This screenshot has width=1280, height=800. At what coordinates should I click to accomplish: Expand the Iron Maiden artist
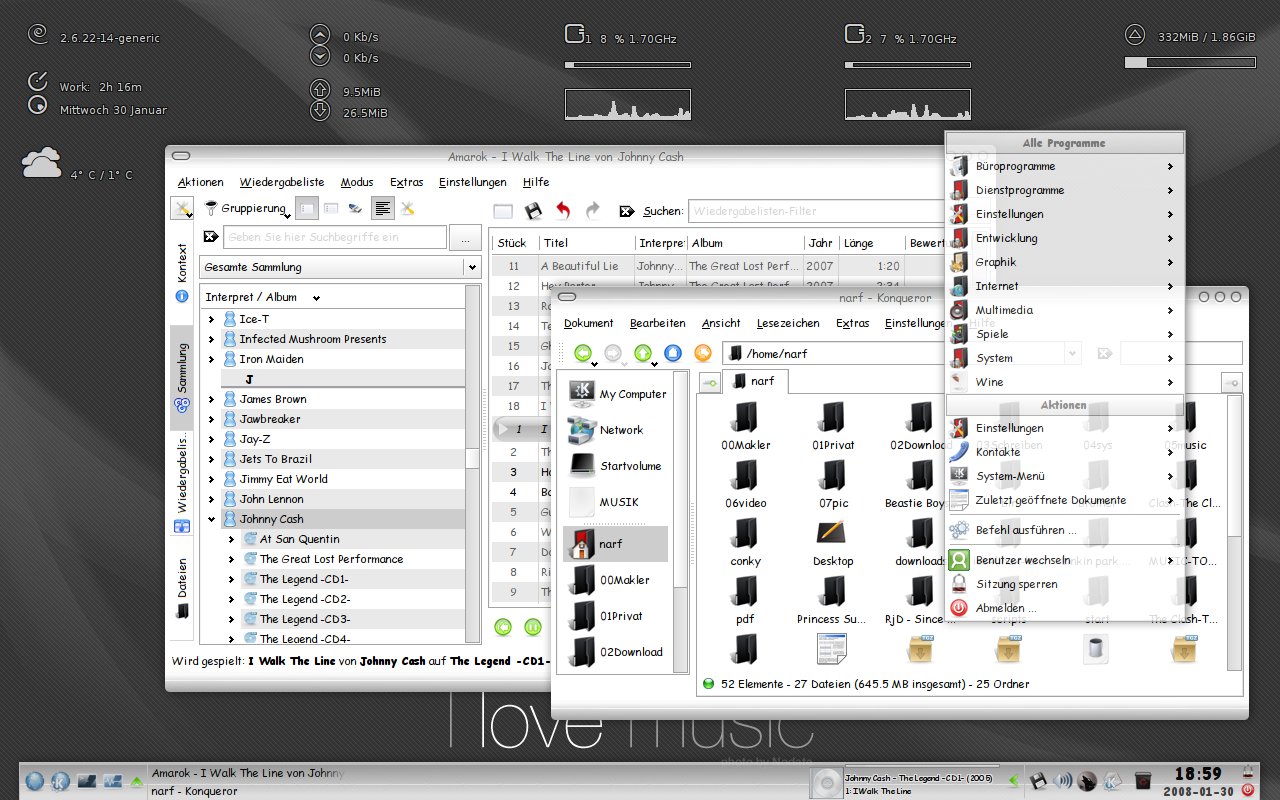point(212,359)
